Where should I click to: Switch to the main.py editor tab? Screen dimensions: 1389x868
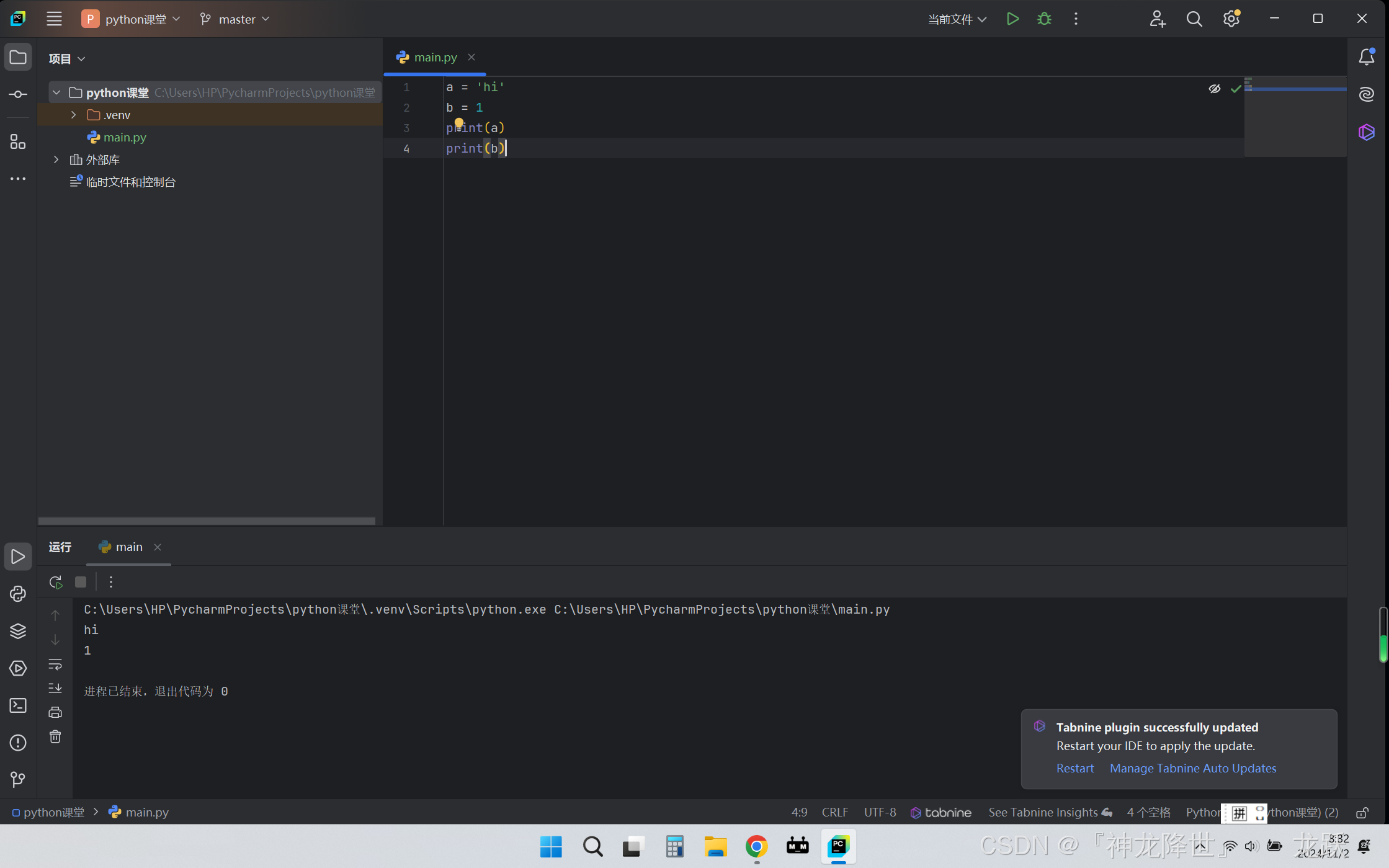[x=434, y=57]
